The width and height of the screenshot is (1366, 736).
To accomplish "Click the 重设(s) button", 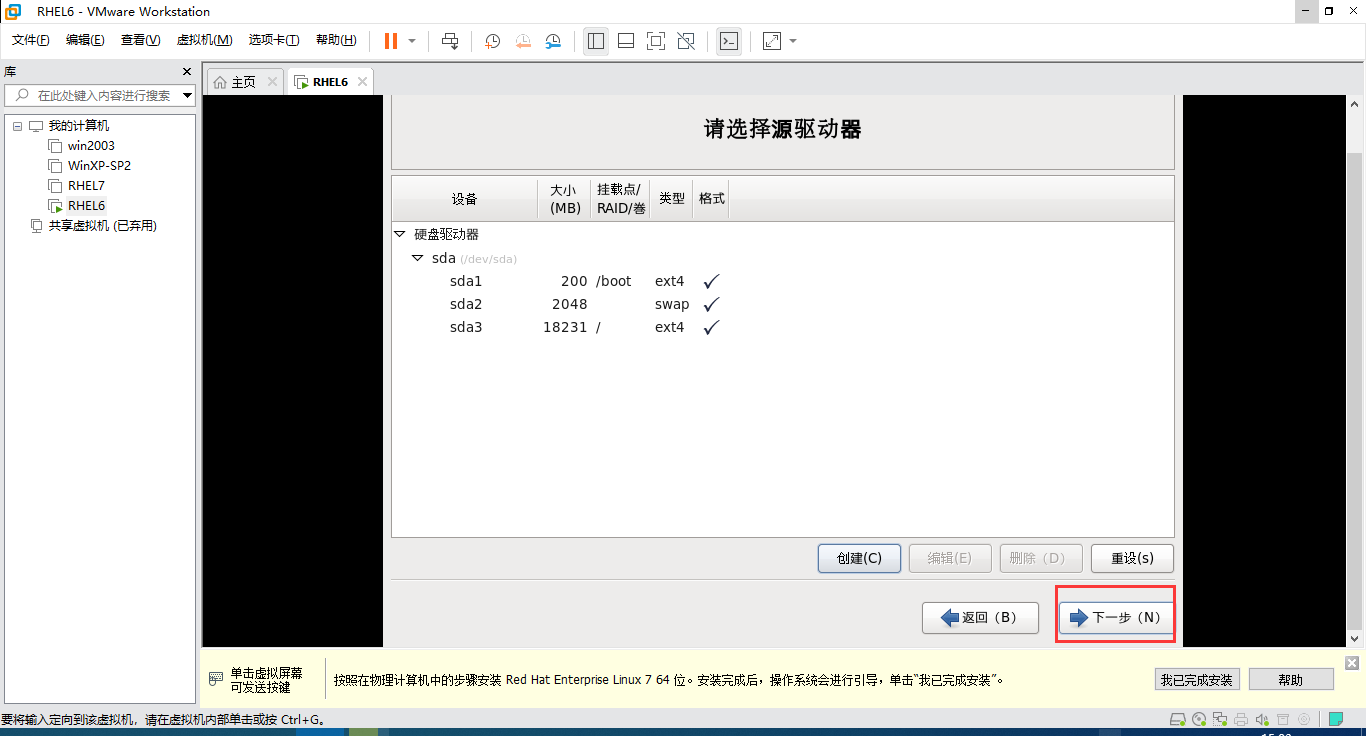I will 1132,558.
